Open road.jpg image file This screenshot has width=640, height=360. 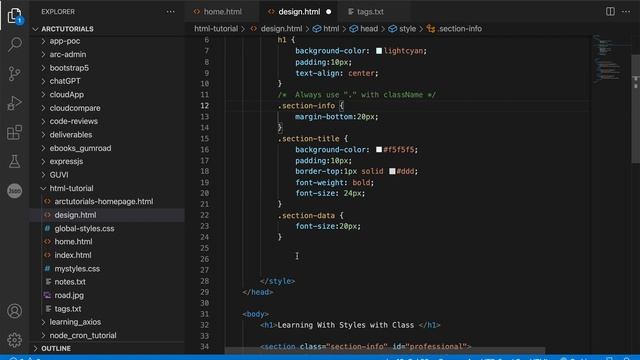(x=69, y=296)
